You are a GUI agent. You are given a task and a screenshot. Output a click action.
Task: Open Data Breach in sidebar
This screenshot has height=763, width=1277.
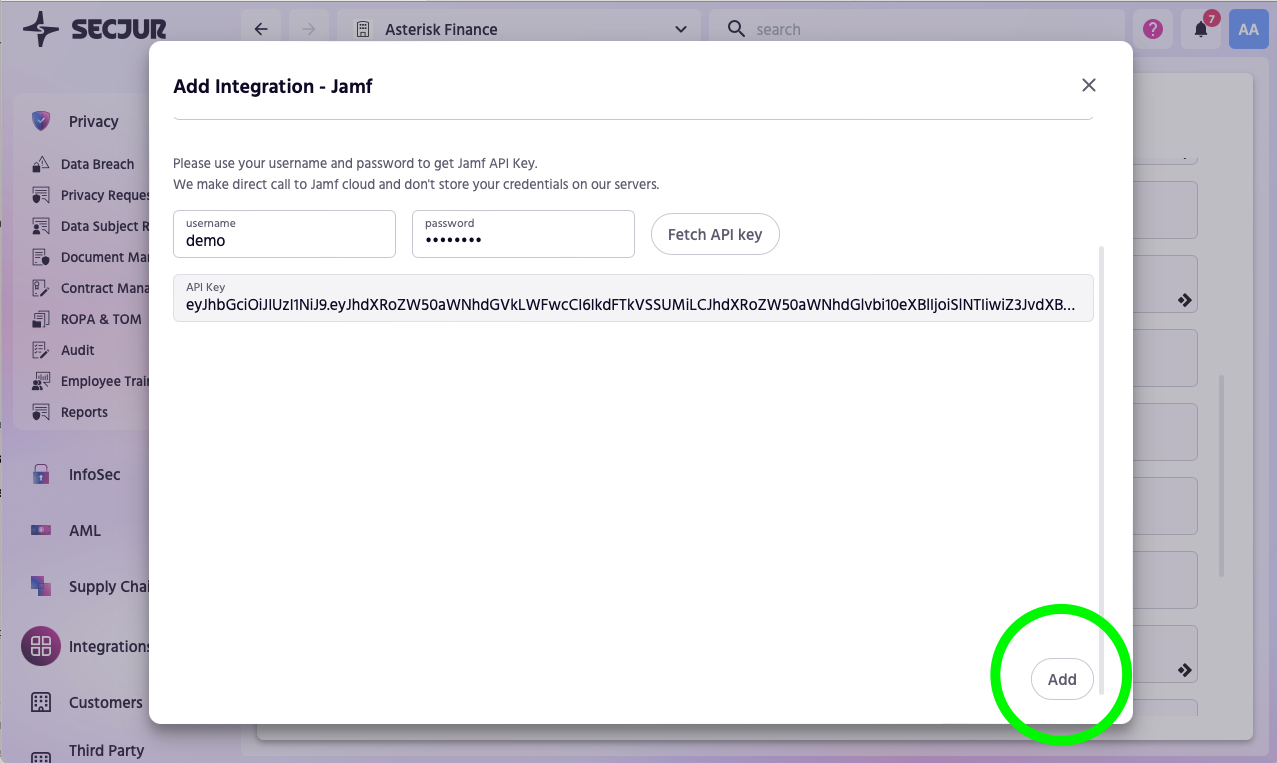[97, 164]
